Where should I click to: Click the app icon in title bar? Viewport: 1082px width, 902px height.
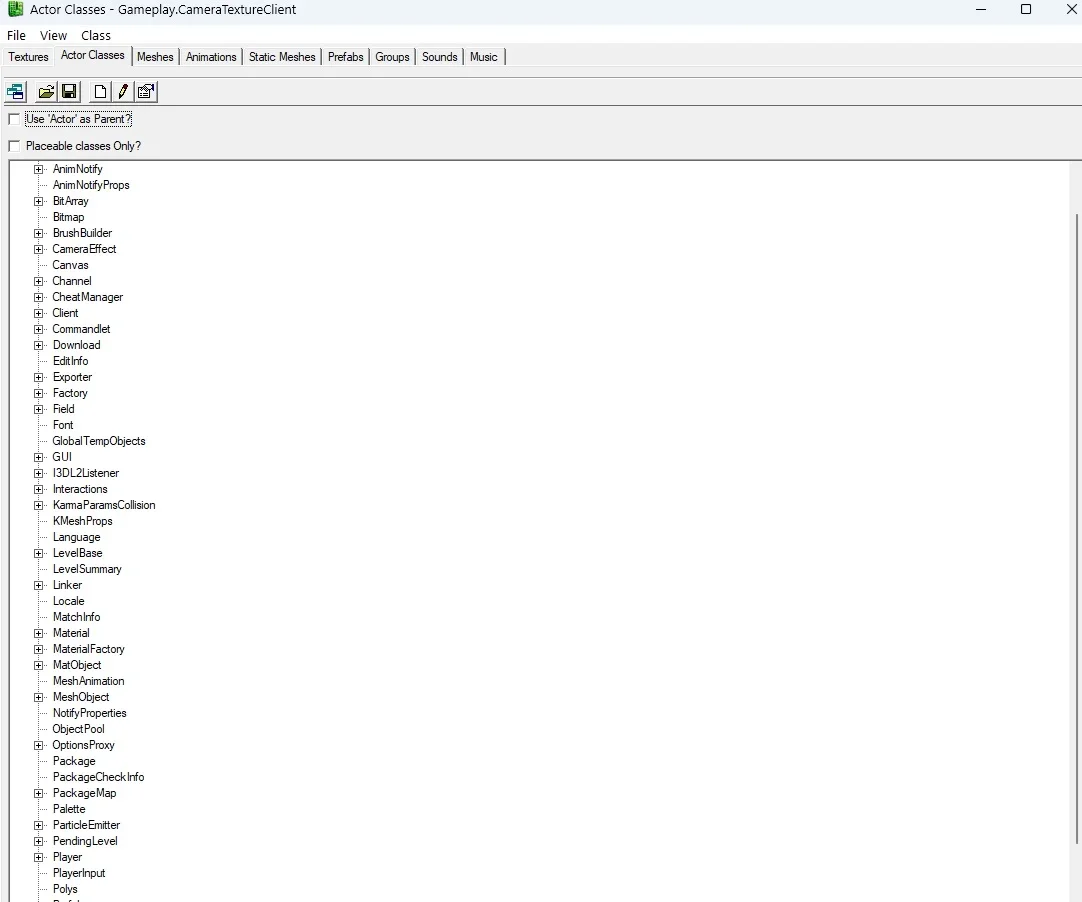15,9
